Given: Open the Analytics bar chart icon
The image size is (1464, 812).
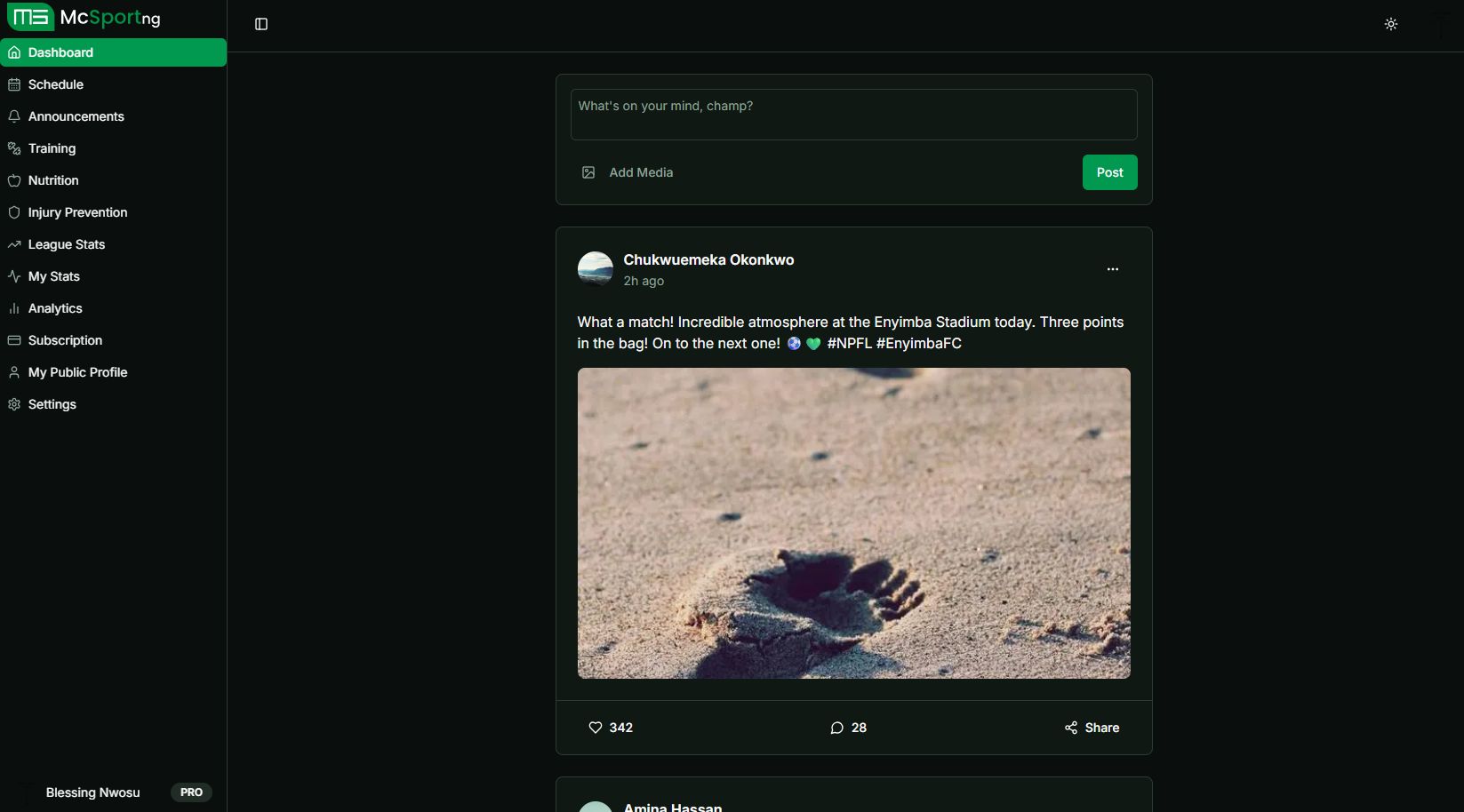Looking at the screenshot, I should point(14,308).
